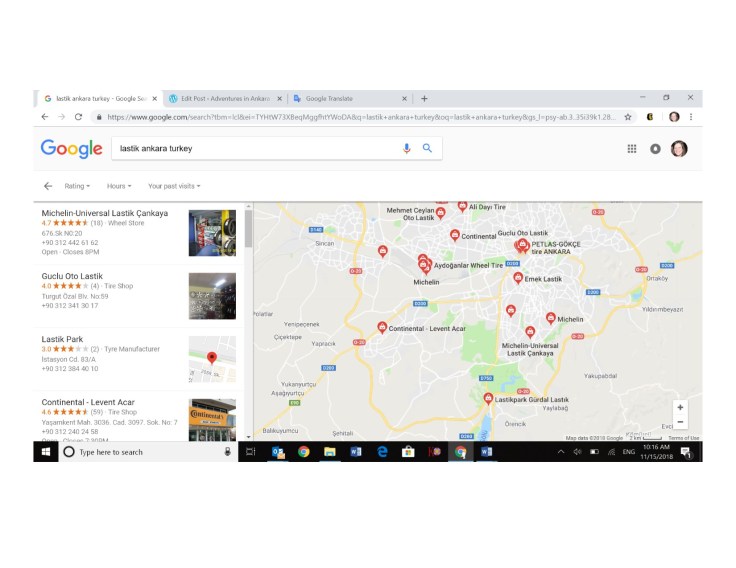Expand the Your past visits dropdown
This screenshot has height=568, width=736.
click(x=174, y=186)
